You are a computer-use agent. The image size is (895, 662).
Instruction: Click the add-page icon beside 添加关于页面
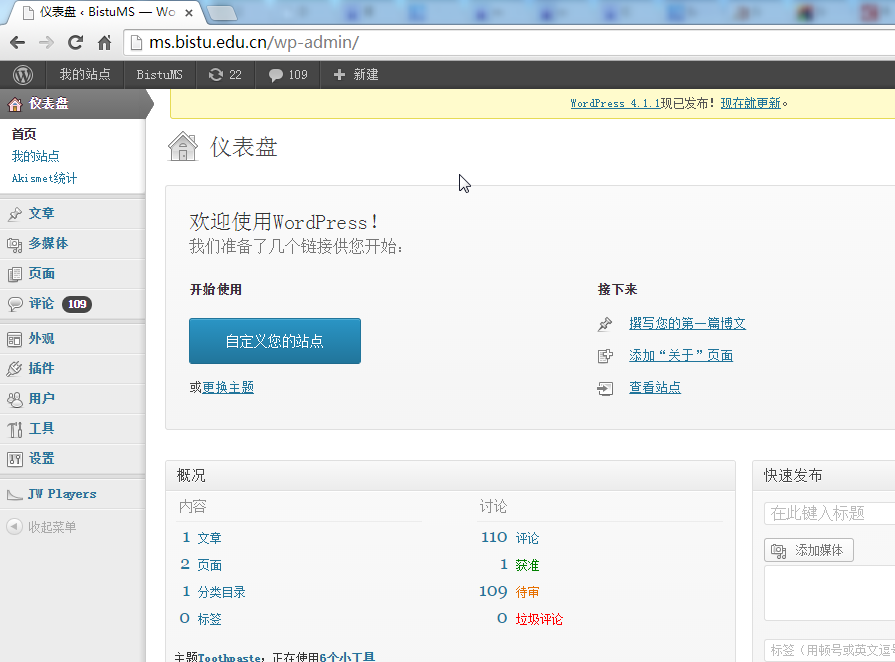click(x=605, y=357)
